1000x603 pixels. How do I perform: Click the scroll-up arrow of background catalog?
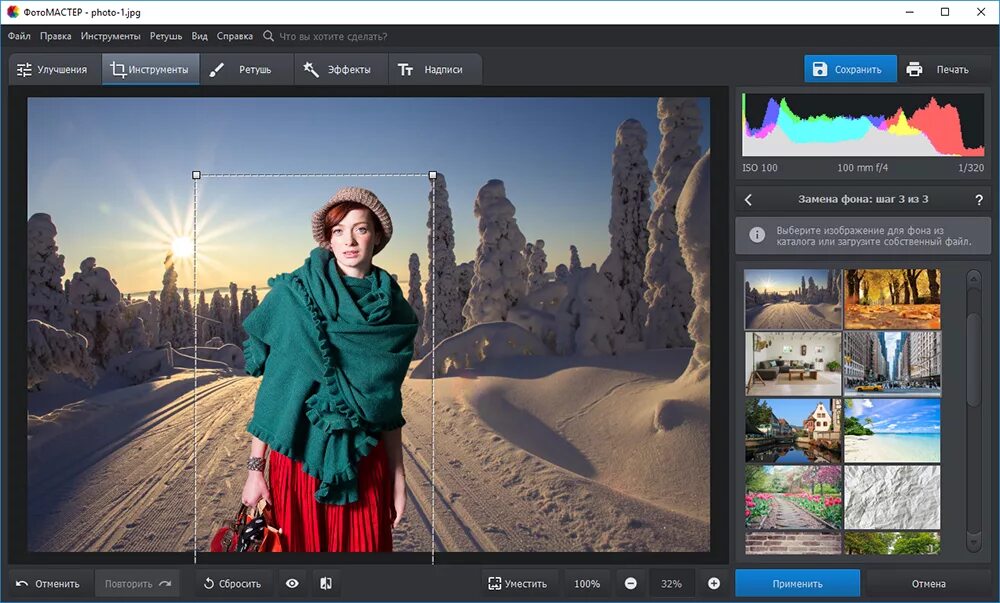pyautogui.click(x=973, y=279)
